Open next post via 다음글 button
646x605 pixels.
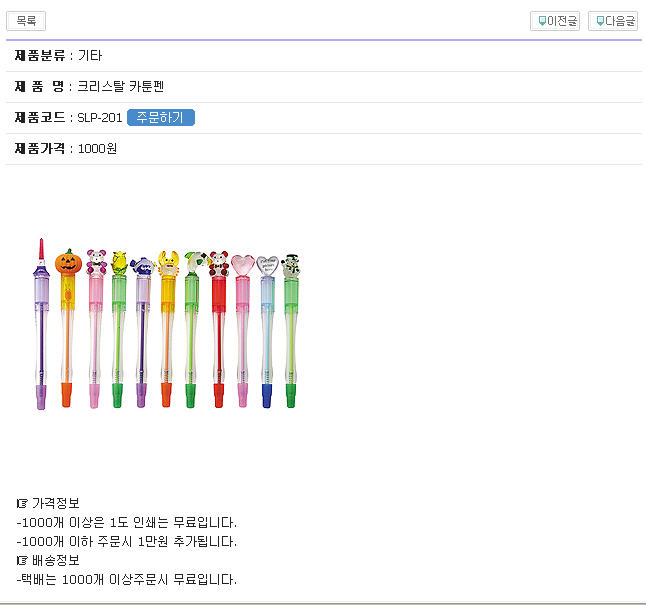point(613,21)
